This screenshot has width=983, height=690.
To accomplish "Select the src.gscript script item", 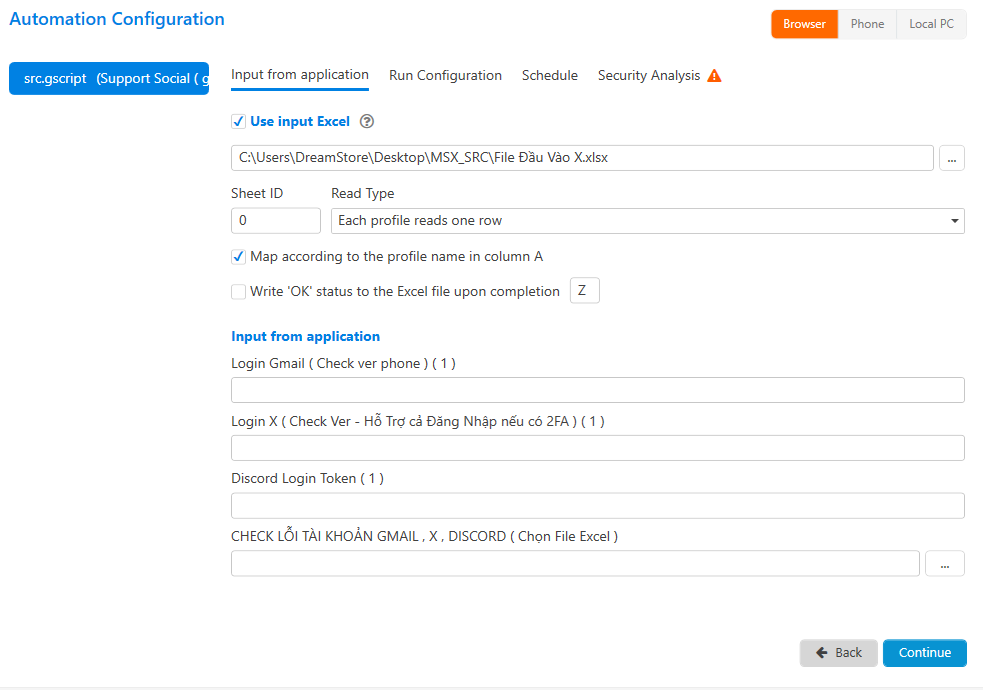I will pyautogui.click(x=108, y=78).
